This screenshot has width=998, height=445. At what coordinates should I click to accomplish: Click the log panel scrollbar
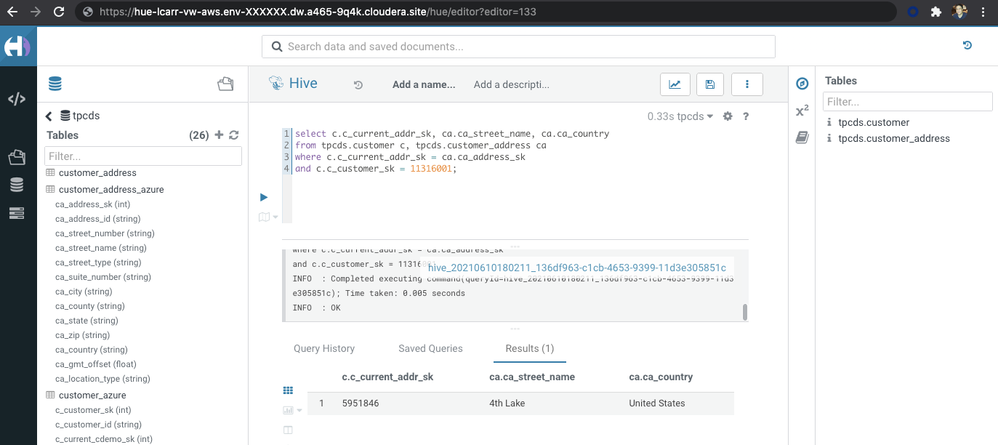745,312
